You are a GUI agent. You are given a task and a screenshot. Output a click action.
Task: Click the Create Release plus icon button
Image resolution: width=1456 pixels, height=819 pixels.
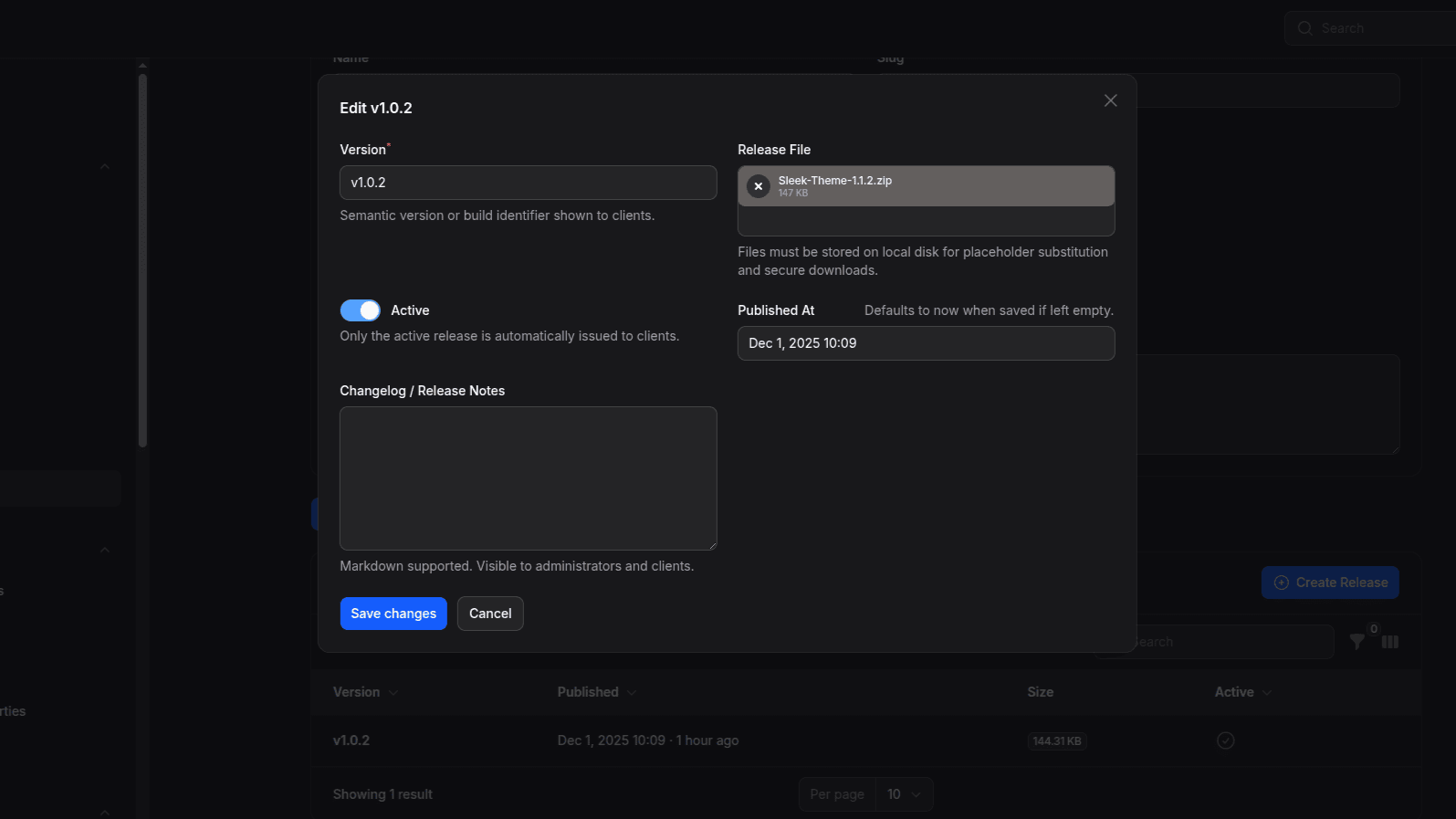pos(1329,583)
